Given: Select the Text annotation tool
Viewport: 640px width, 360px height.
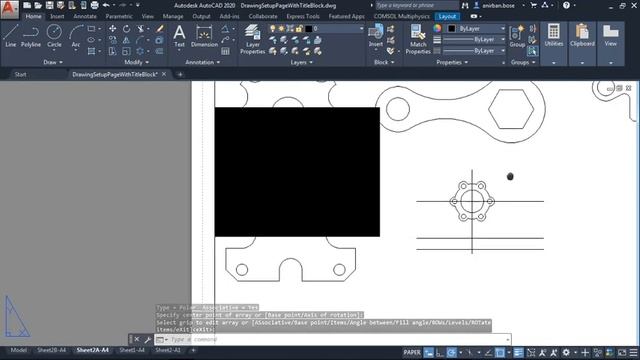Looking at the screenshot, I should coord(179,36).
